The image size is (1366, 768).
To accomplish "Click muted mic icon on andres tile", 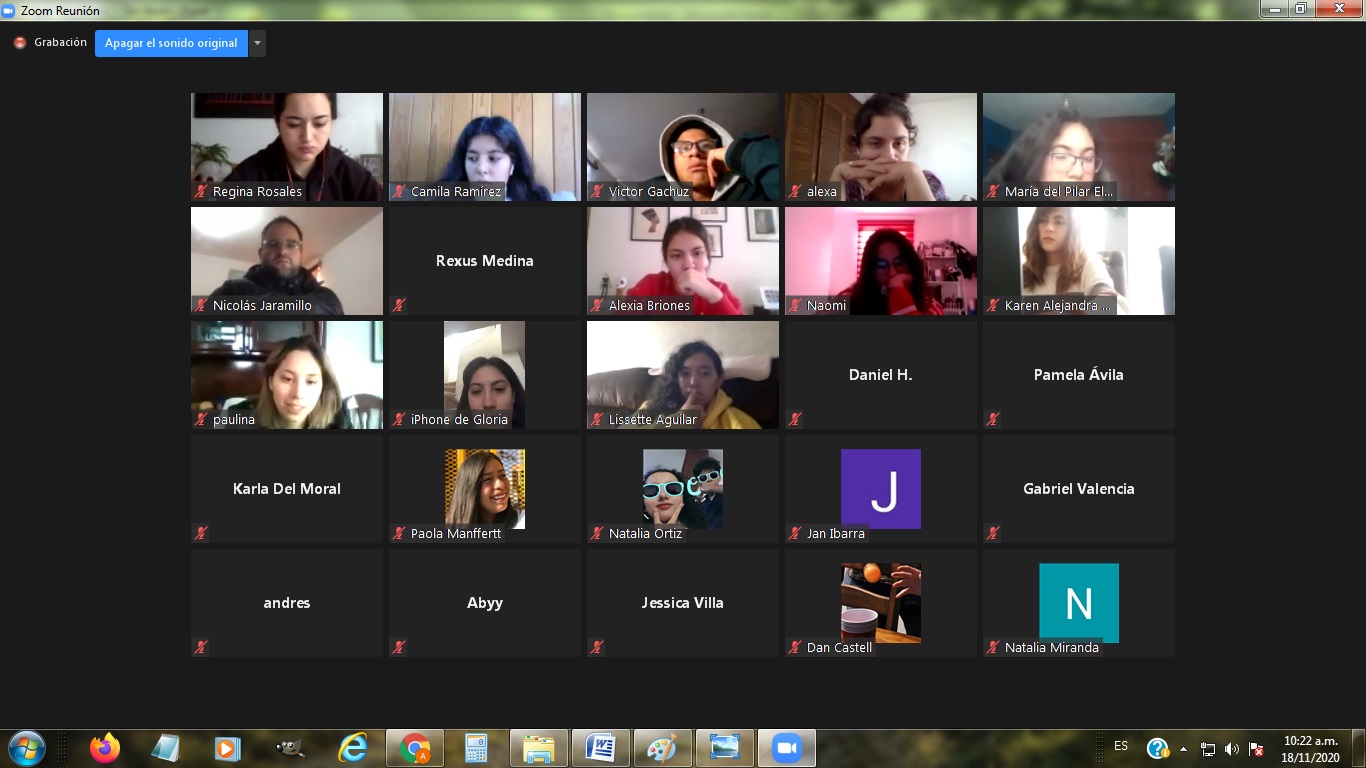I will click(x=201, y=647).
